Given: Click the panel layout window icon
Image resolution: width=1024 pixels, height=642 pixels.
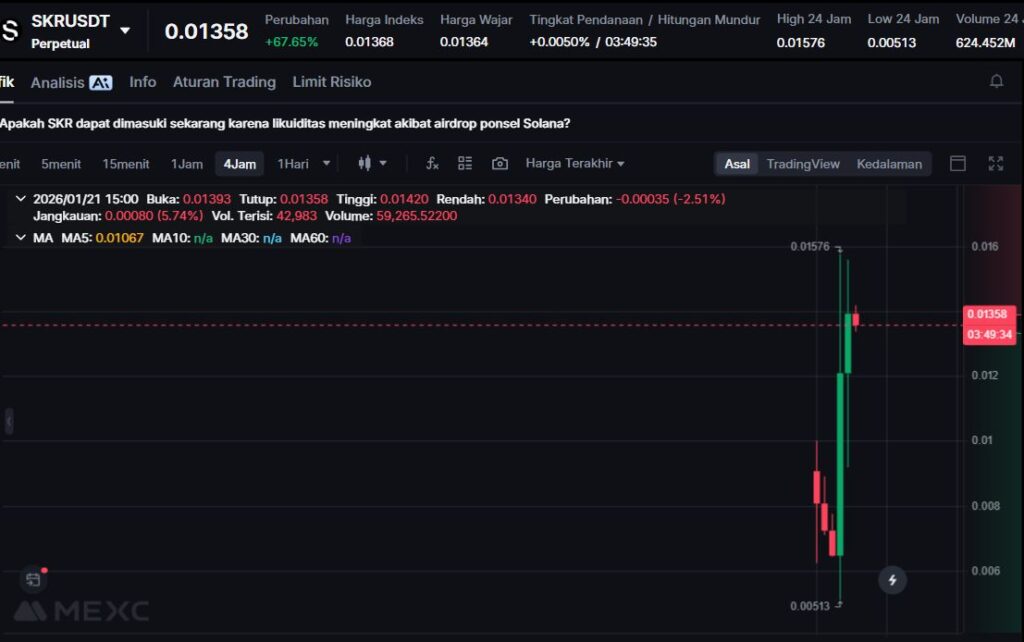Looking at the screenshot, I should click(957, 164).
